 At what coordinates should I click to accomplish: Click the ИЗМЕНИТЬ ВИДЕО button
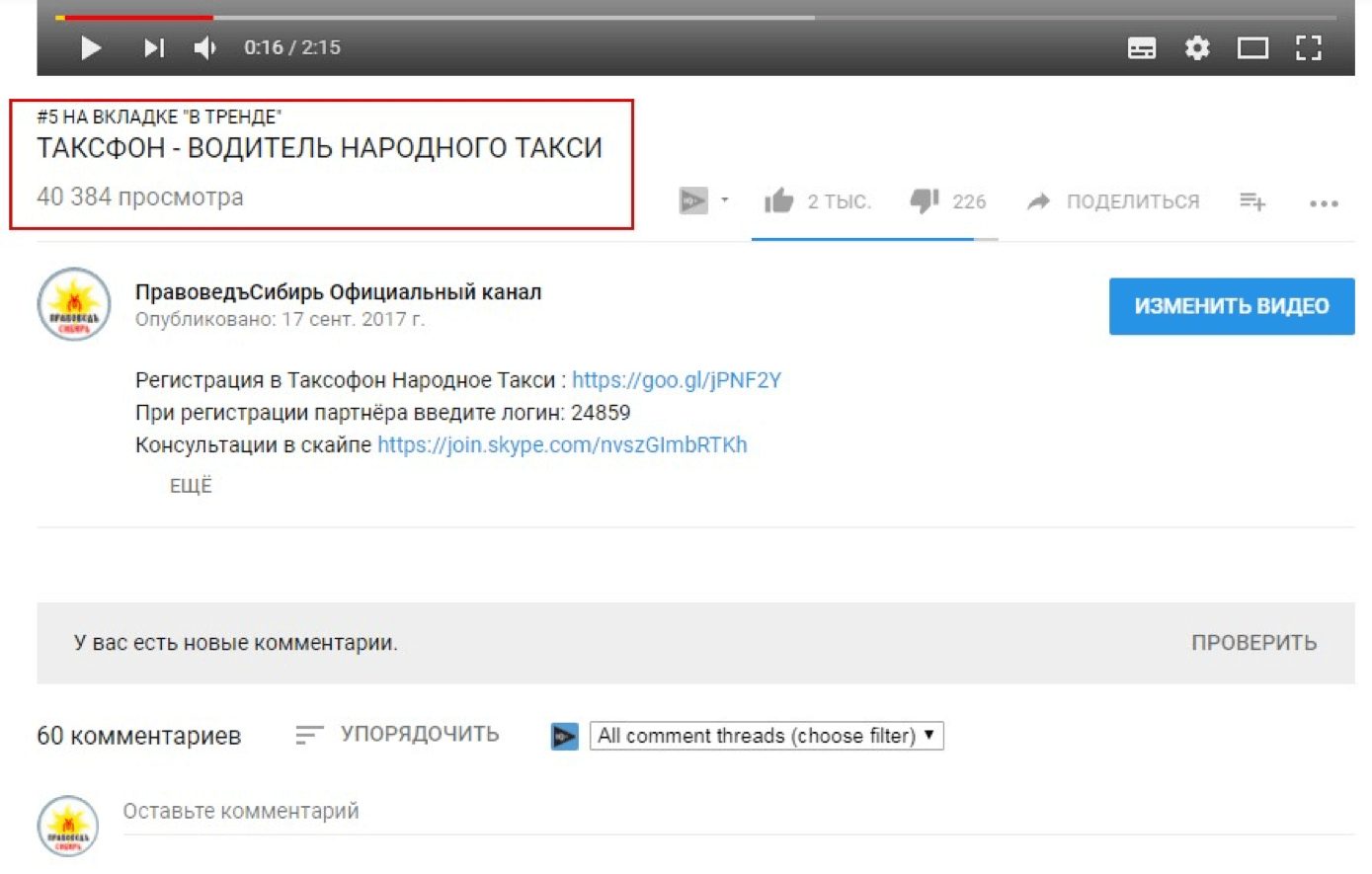point(1232,306)
